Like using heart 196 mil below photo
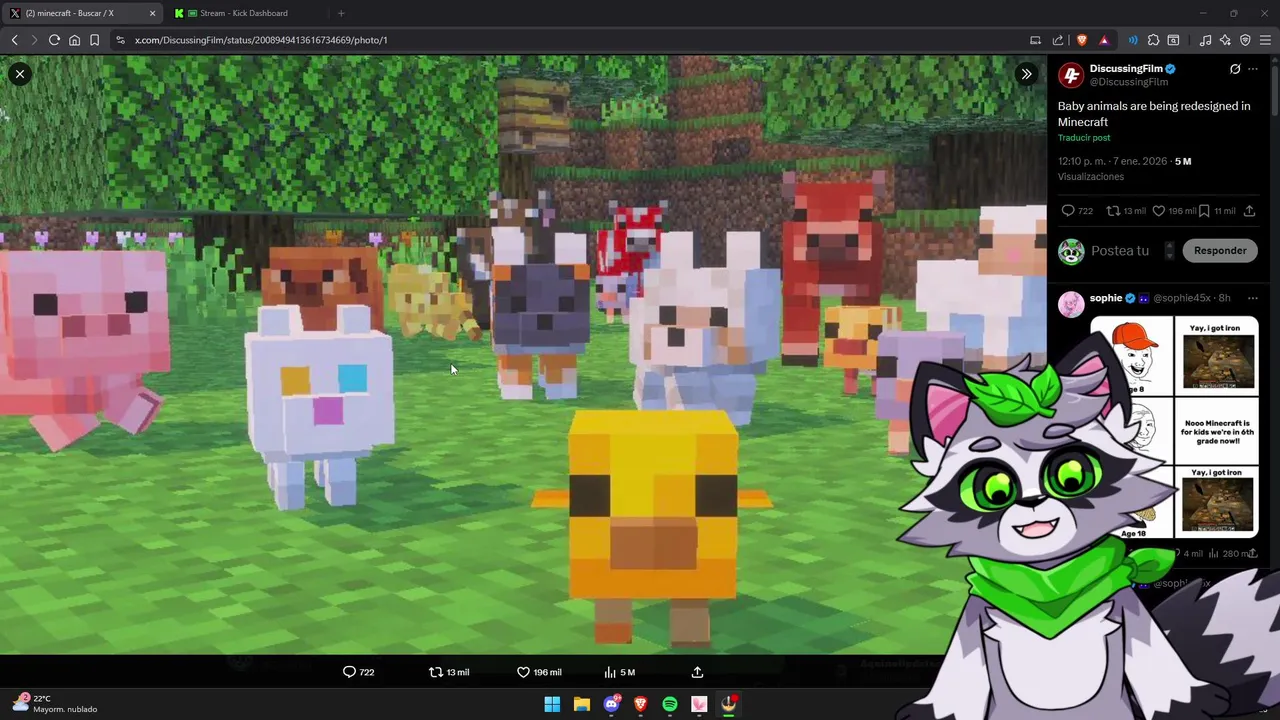 tap(539, 672)
